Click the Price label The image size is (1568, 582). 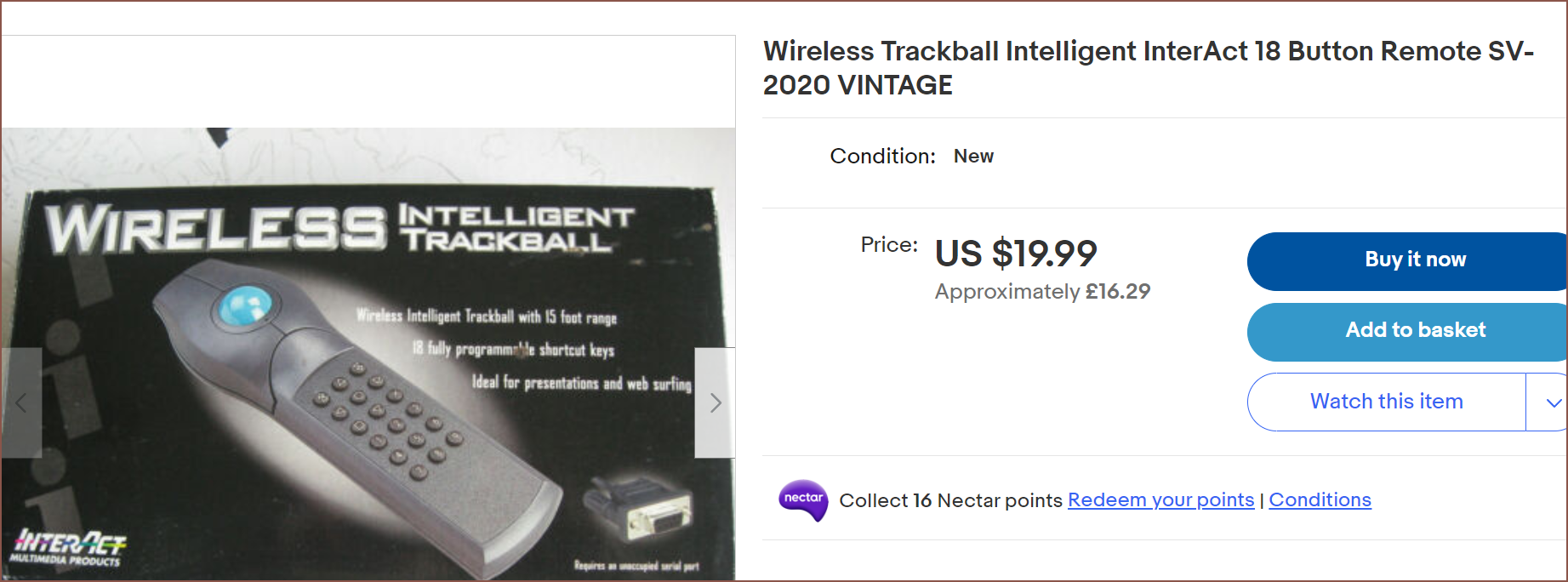889,245
